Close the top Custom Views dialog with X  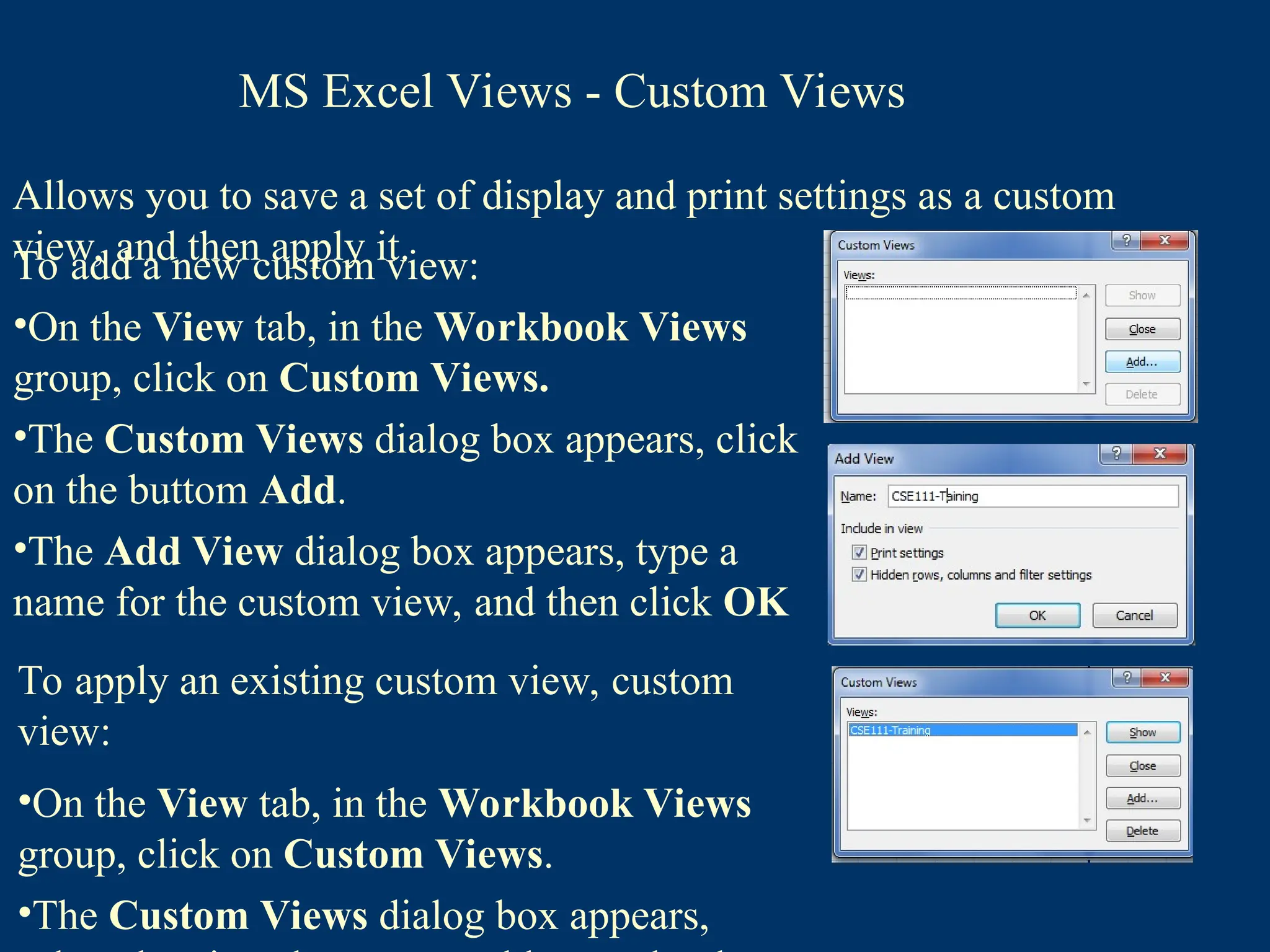click(x=1165, y=240)
